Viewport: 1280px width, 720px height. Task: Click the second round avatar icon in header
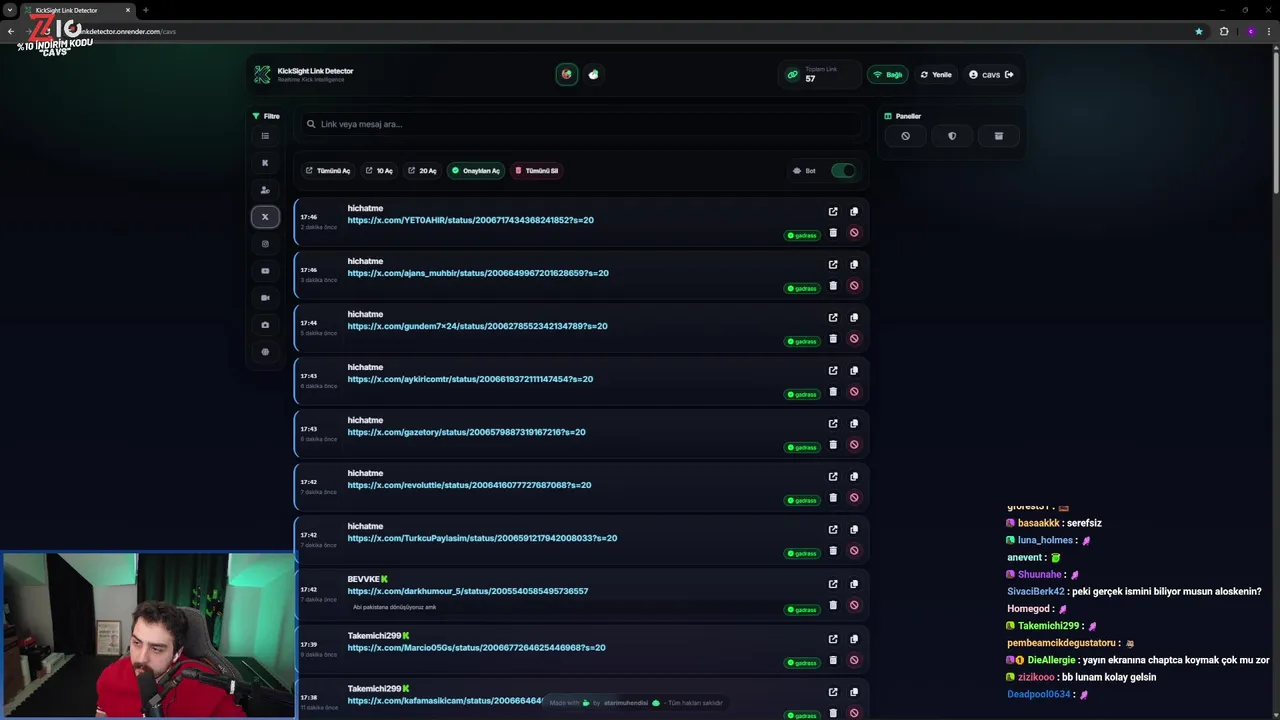point(594,74)
